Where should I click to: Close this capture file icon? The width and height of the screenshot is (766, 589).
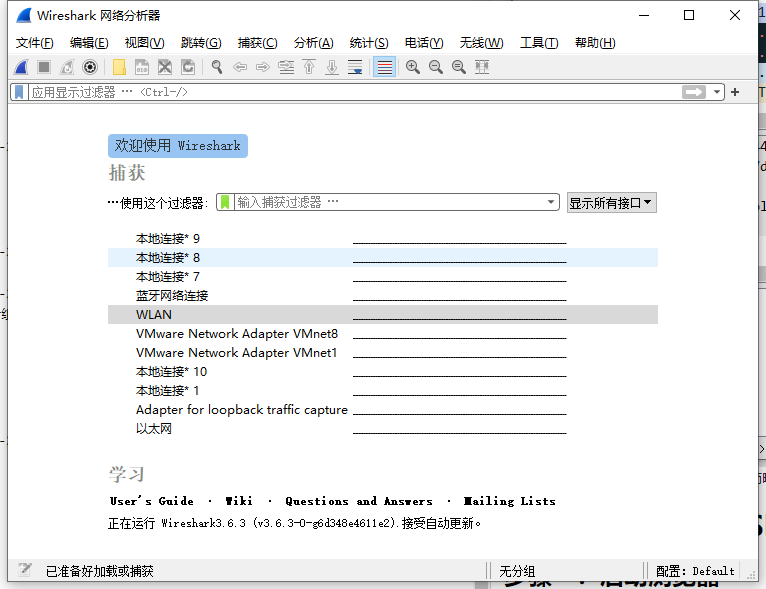(x=165, y=67)
